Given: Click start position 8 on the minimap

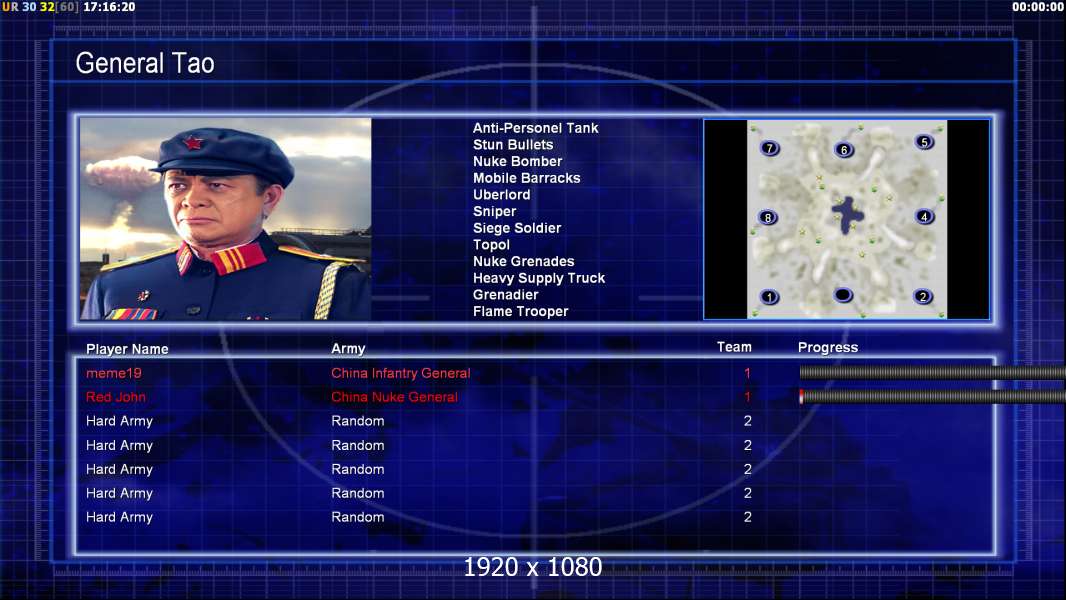Looking at the screenshot, I should point(768,217).
